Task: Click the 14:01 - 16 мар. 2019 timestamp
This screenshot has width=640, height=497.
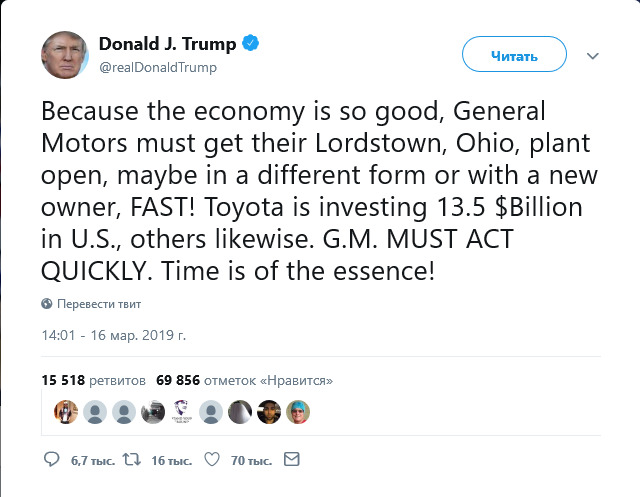Action: coord(114,335)
